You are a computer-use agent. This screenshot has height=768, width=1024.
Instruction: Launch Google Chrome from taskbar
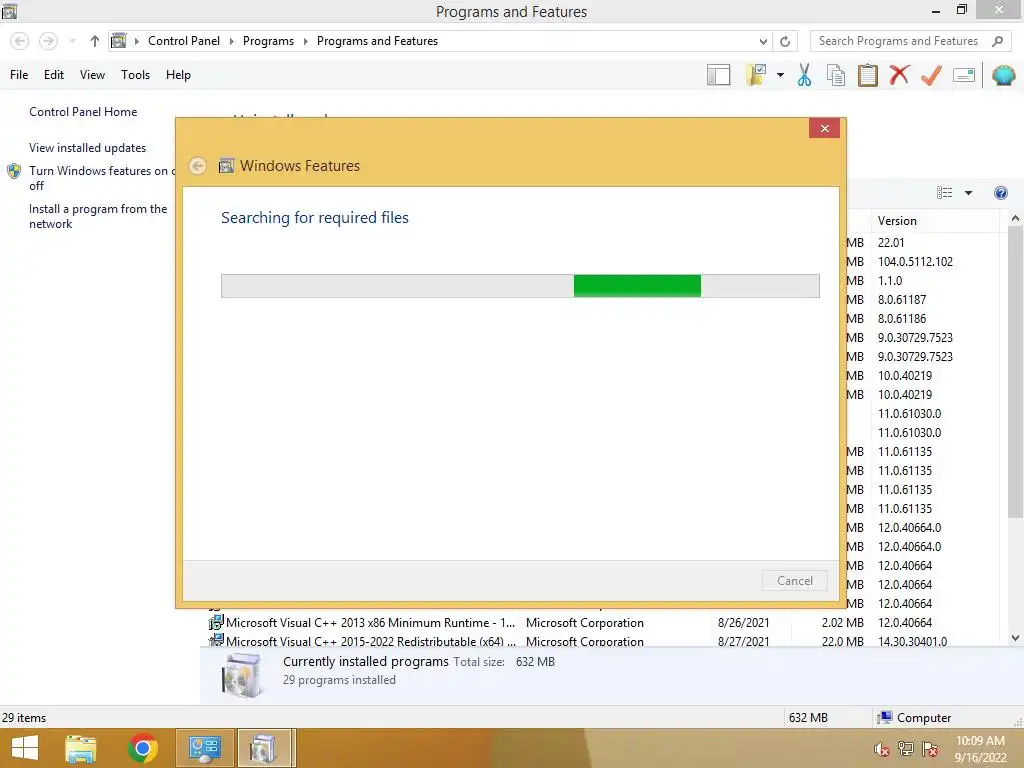[143, 748]
